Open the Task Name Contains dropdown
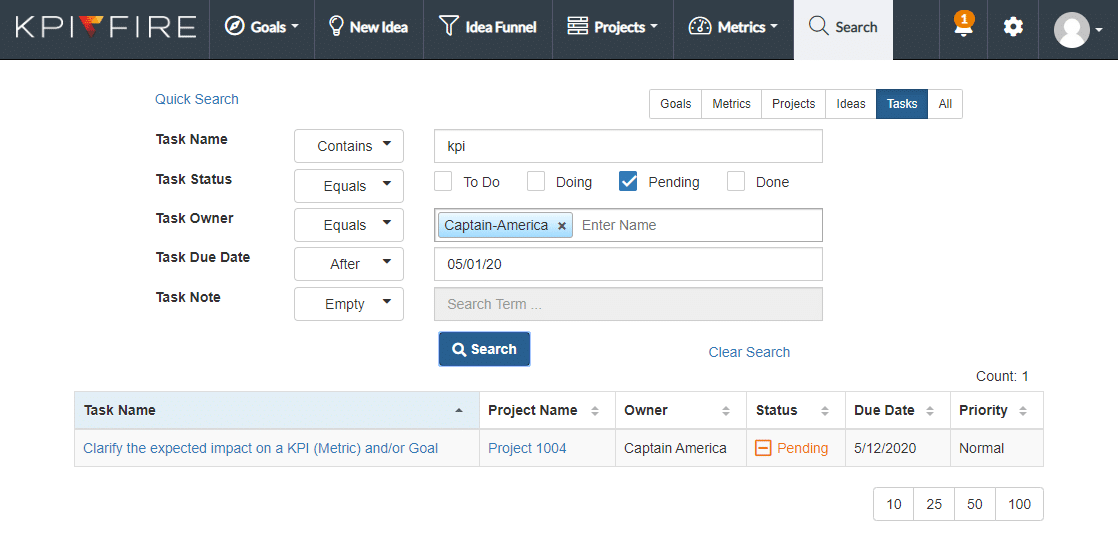 click(x=349, y=146)
